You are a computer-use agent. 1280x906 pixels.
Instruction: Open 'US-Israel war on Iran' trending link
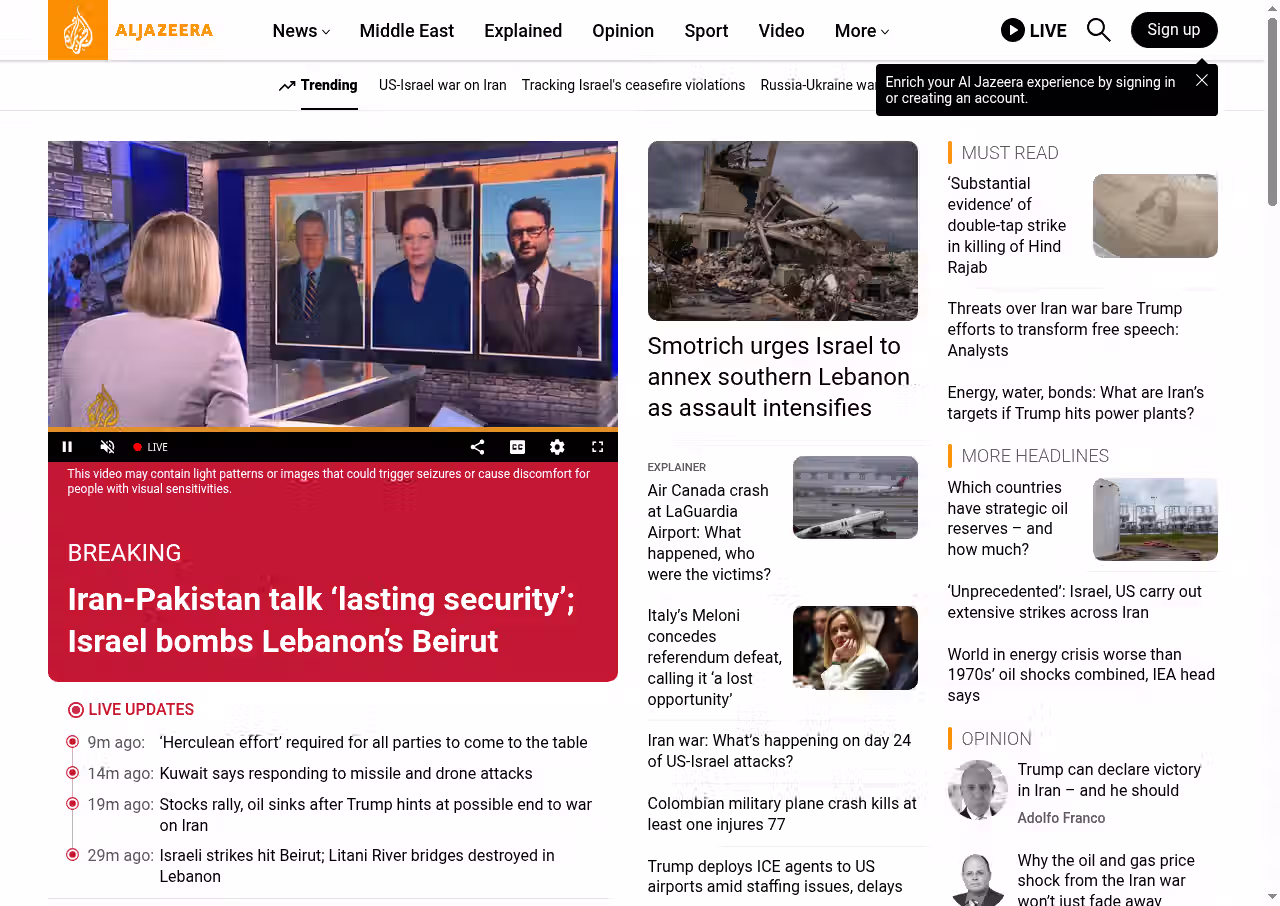point(442,85)
